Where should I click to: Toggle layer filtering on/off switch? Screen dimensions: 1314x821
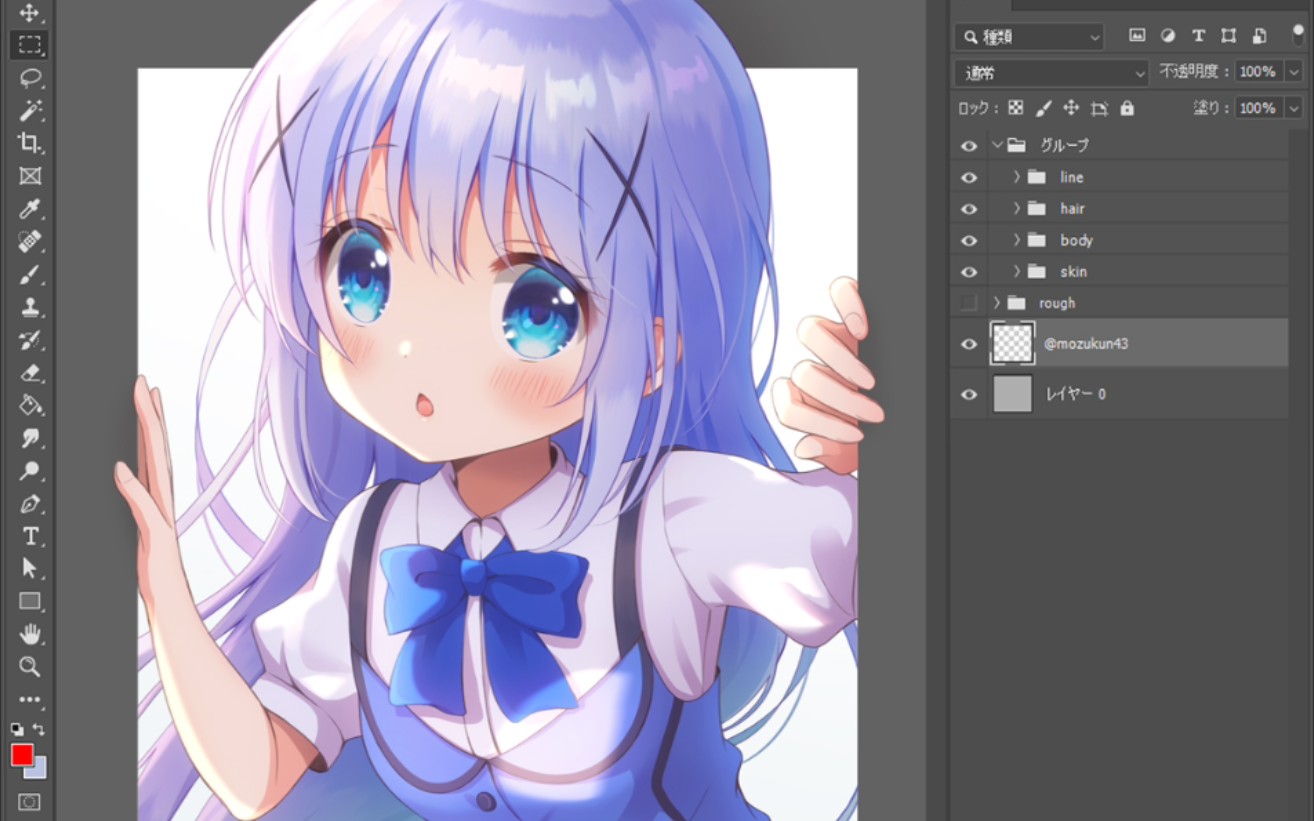(x=1298, y=35)
